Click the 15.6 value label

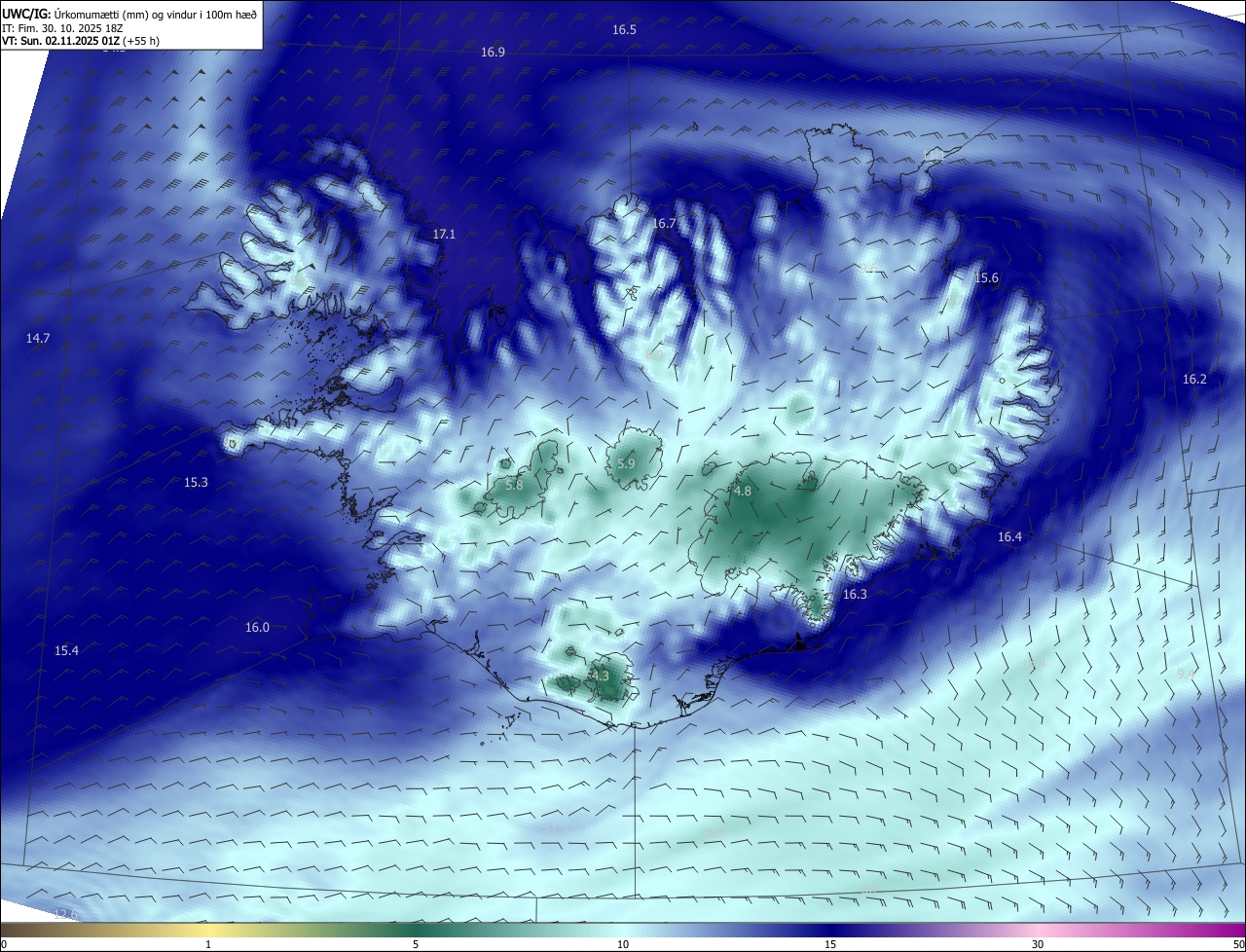tap(987, 278)
